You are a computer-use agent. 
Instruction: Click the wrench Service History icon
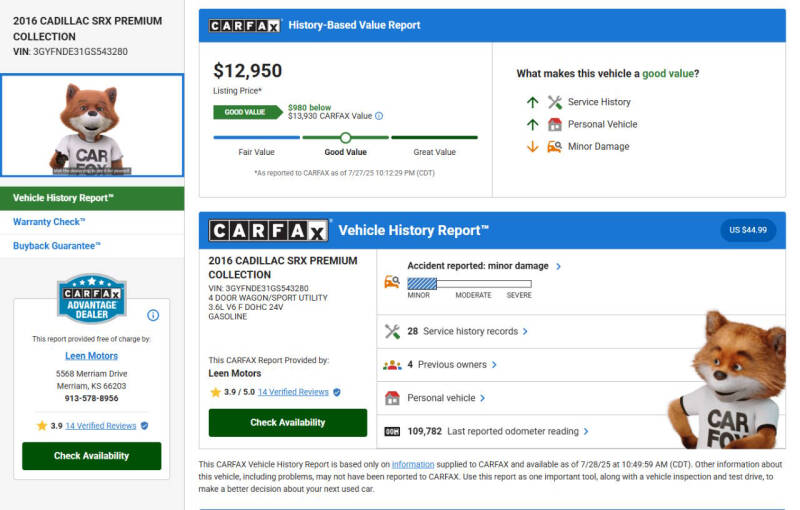pyautogui.click(x=555, y=102)
